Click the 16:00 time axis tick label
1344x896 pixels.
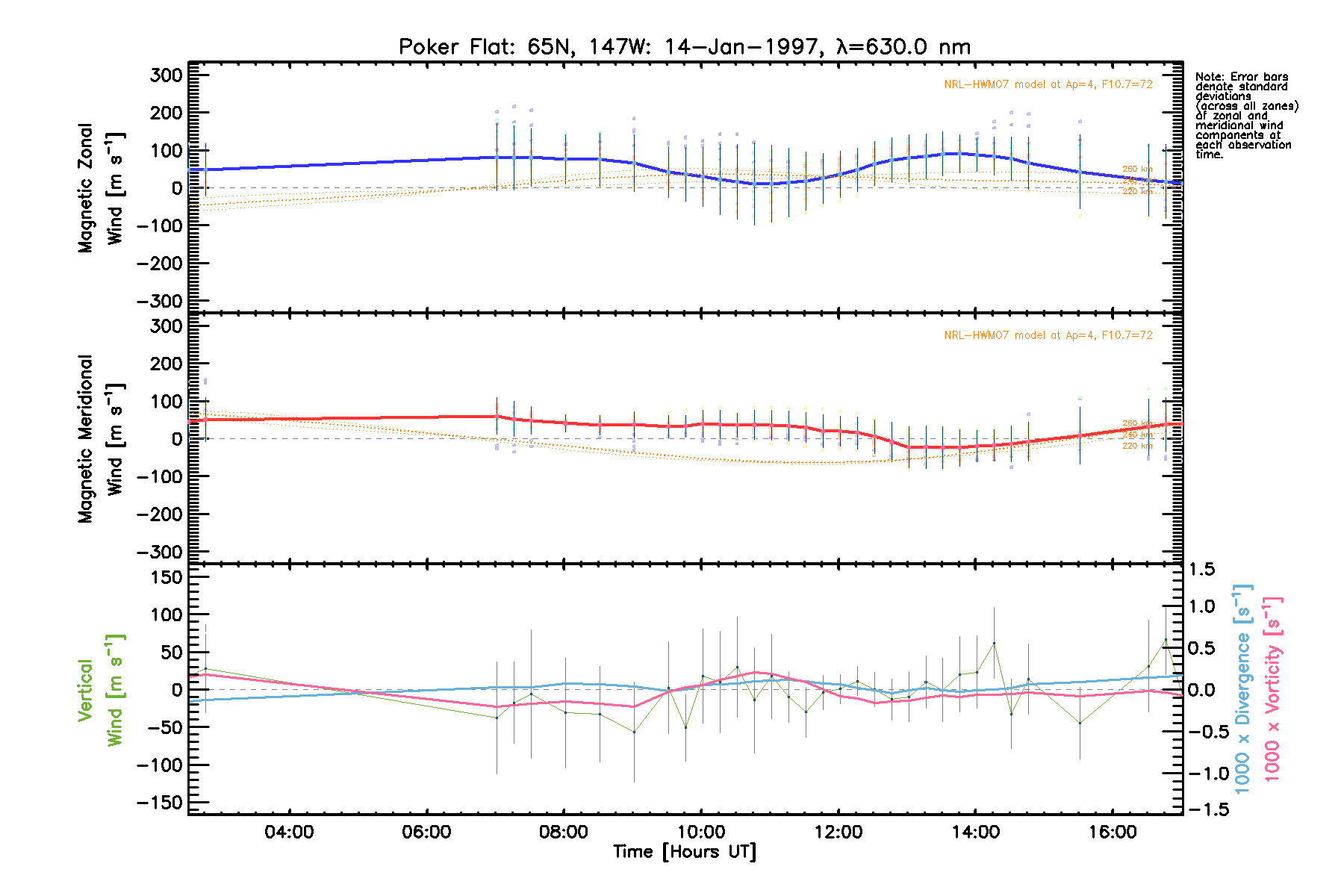point(1113,832)
